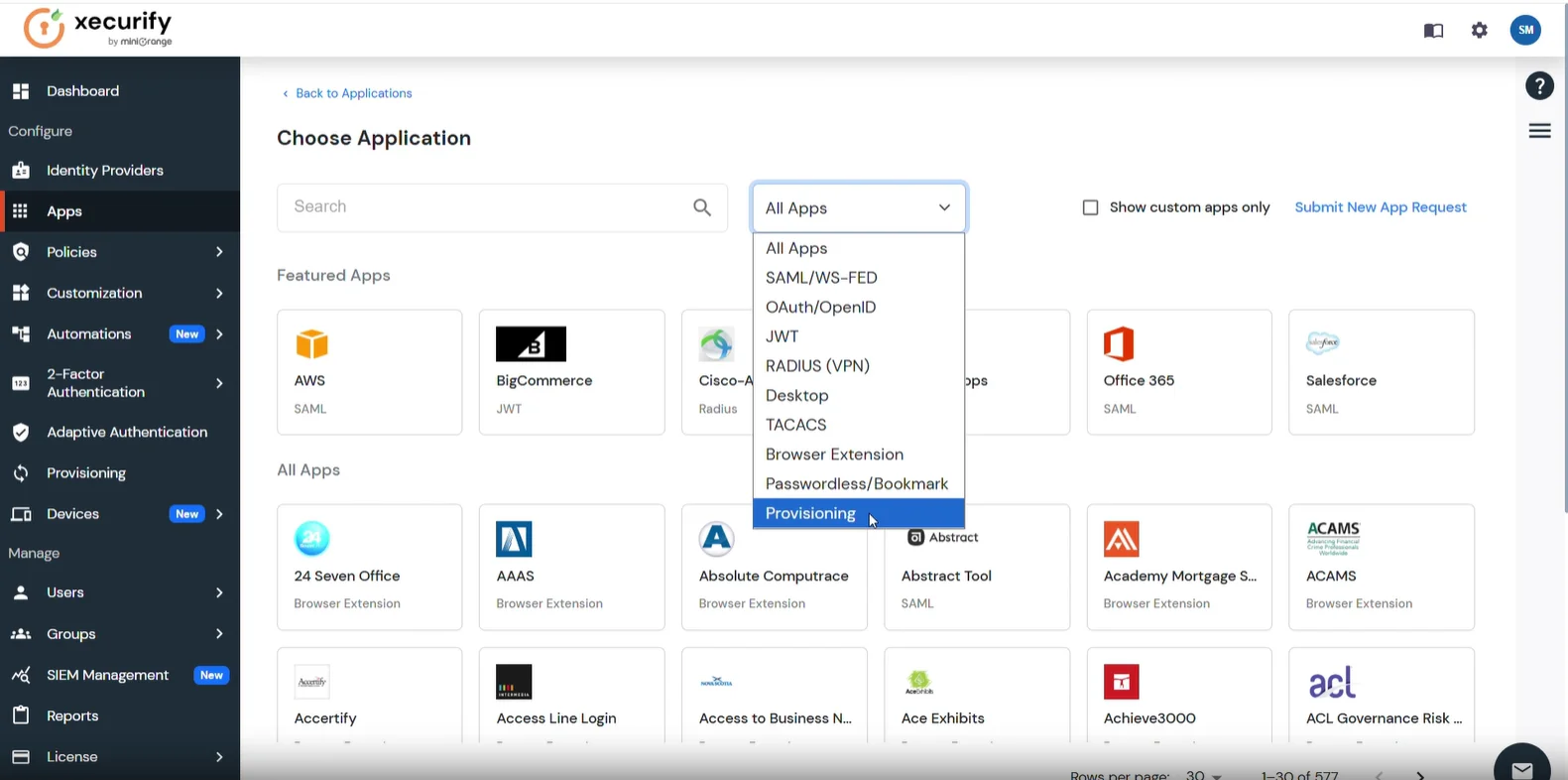
Task: Expand the Policies sidebar submenu
Action: click(219, 252)
